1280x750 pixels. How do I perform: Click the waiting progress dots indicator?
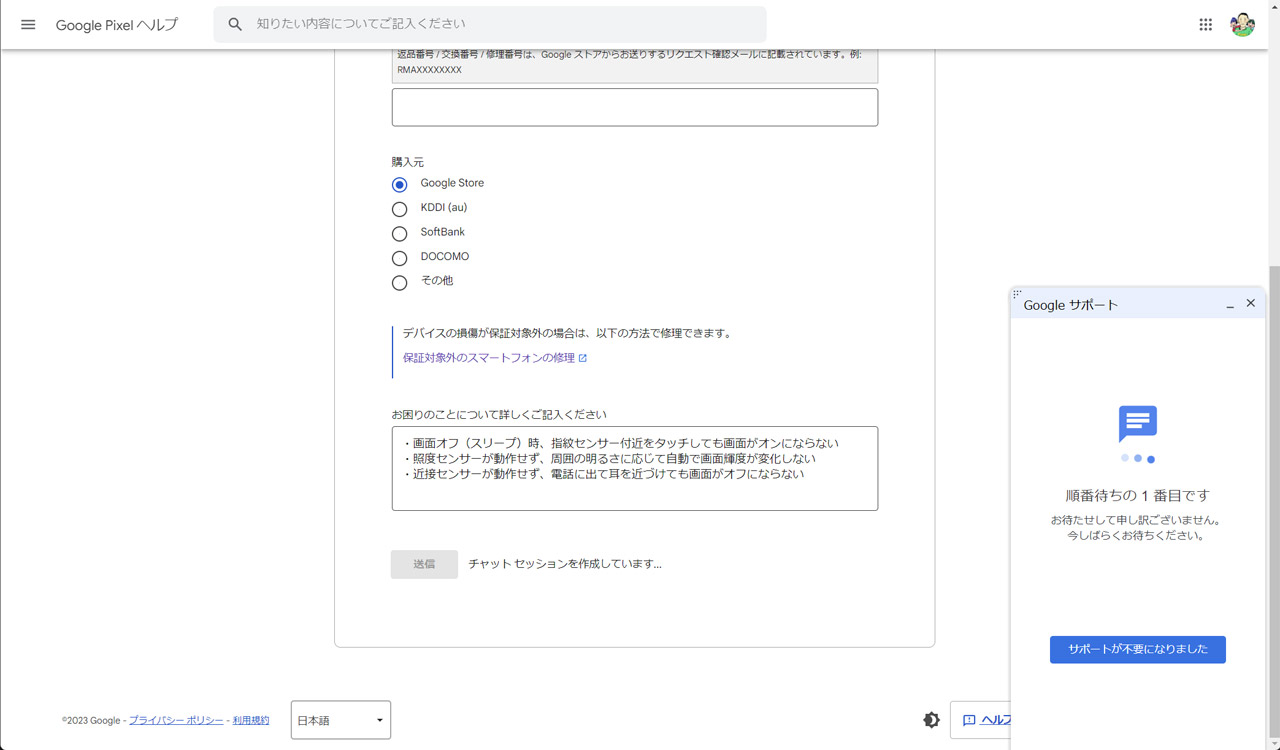(x=1137, y=458)
